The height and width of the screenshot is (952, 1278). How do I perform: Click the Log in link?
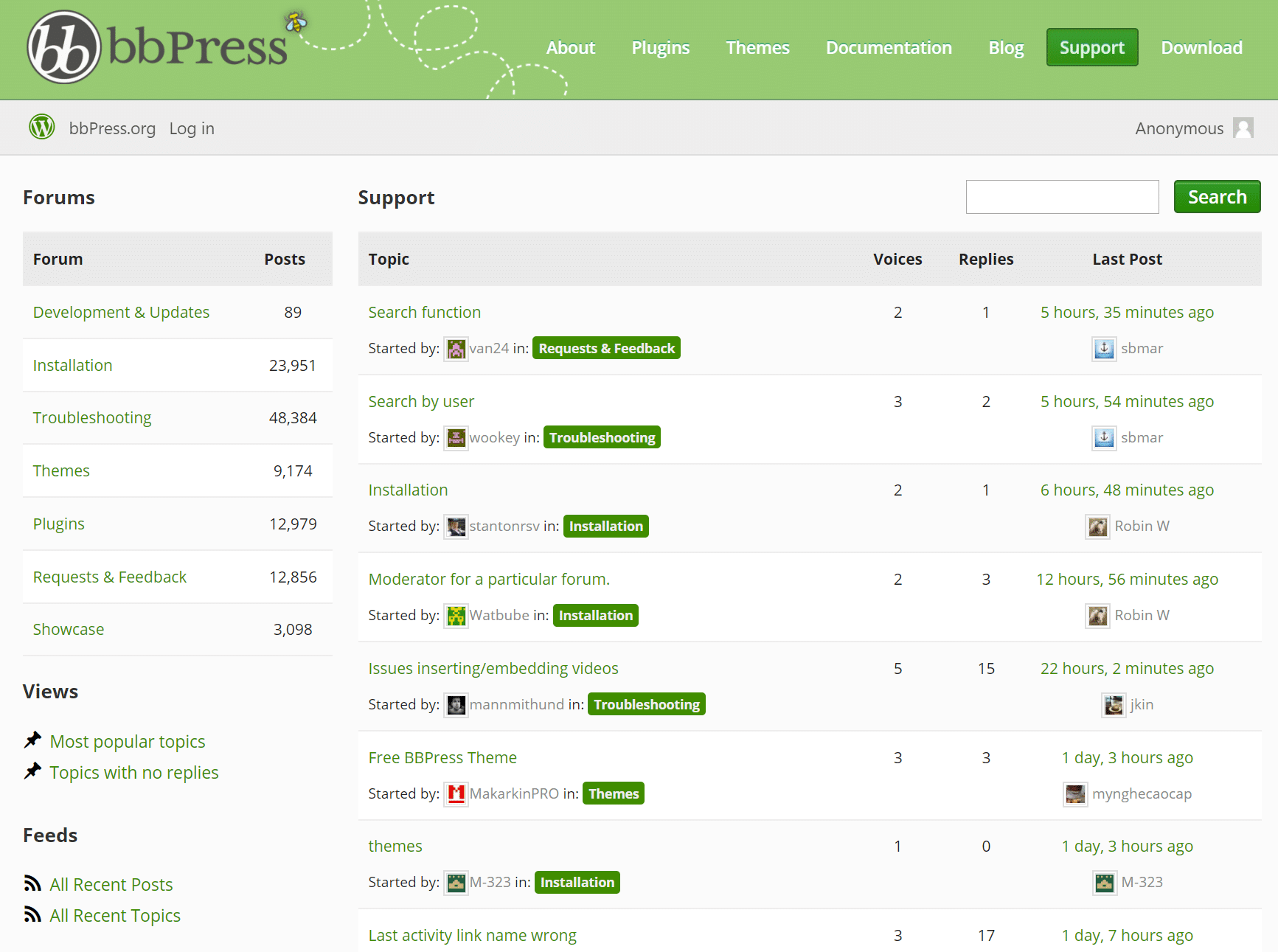[x=191, y=128]
